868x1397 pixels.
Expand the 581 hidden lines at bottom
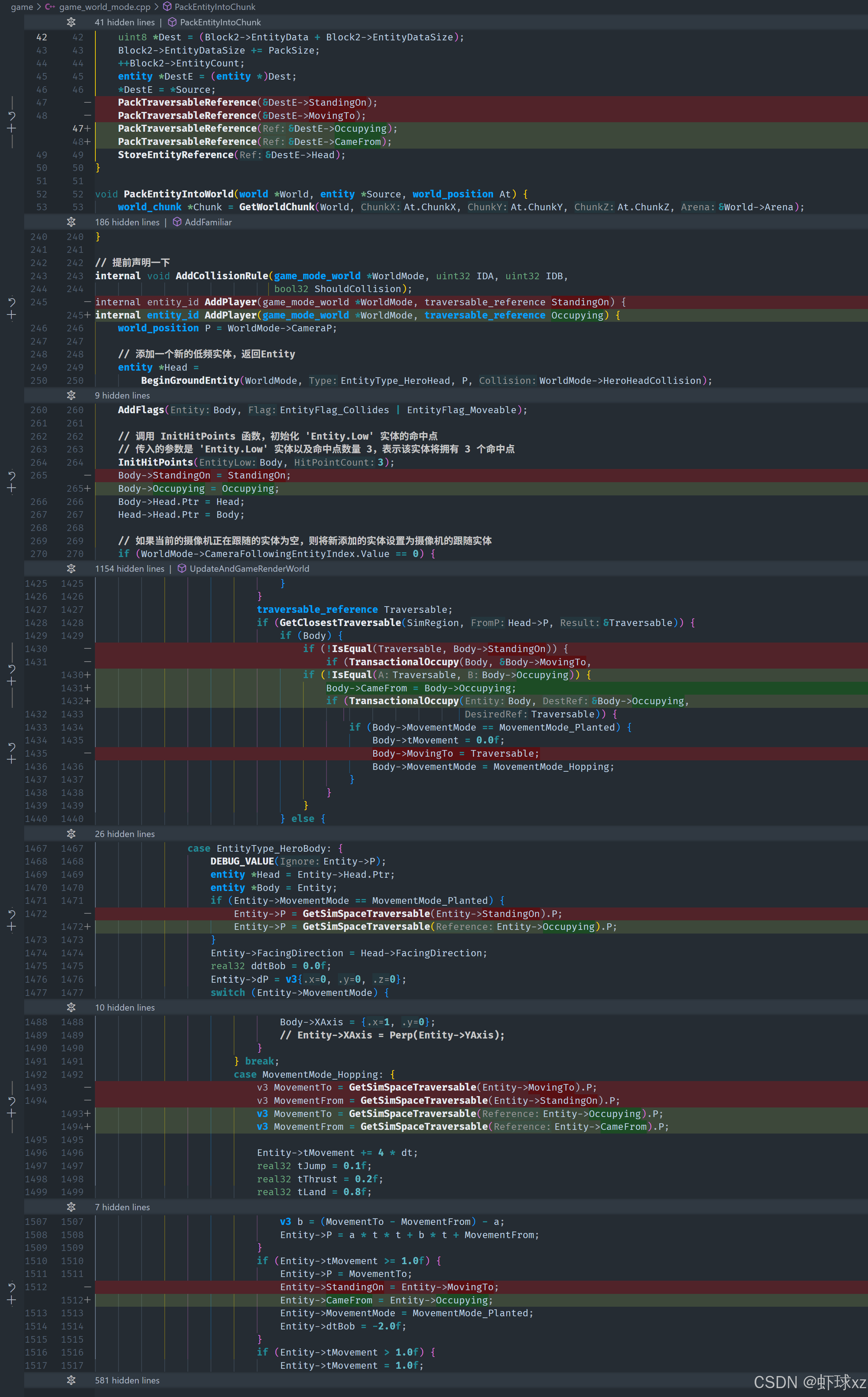(x=71, y=1380)
